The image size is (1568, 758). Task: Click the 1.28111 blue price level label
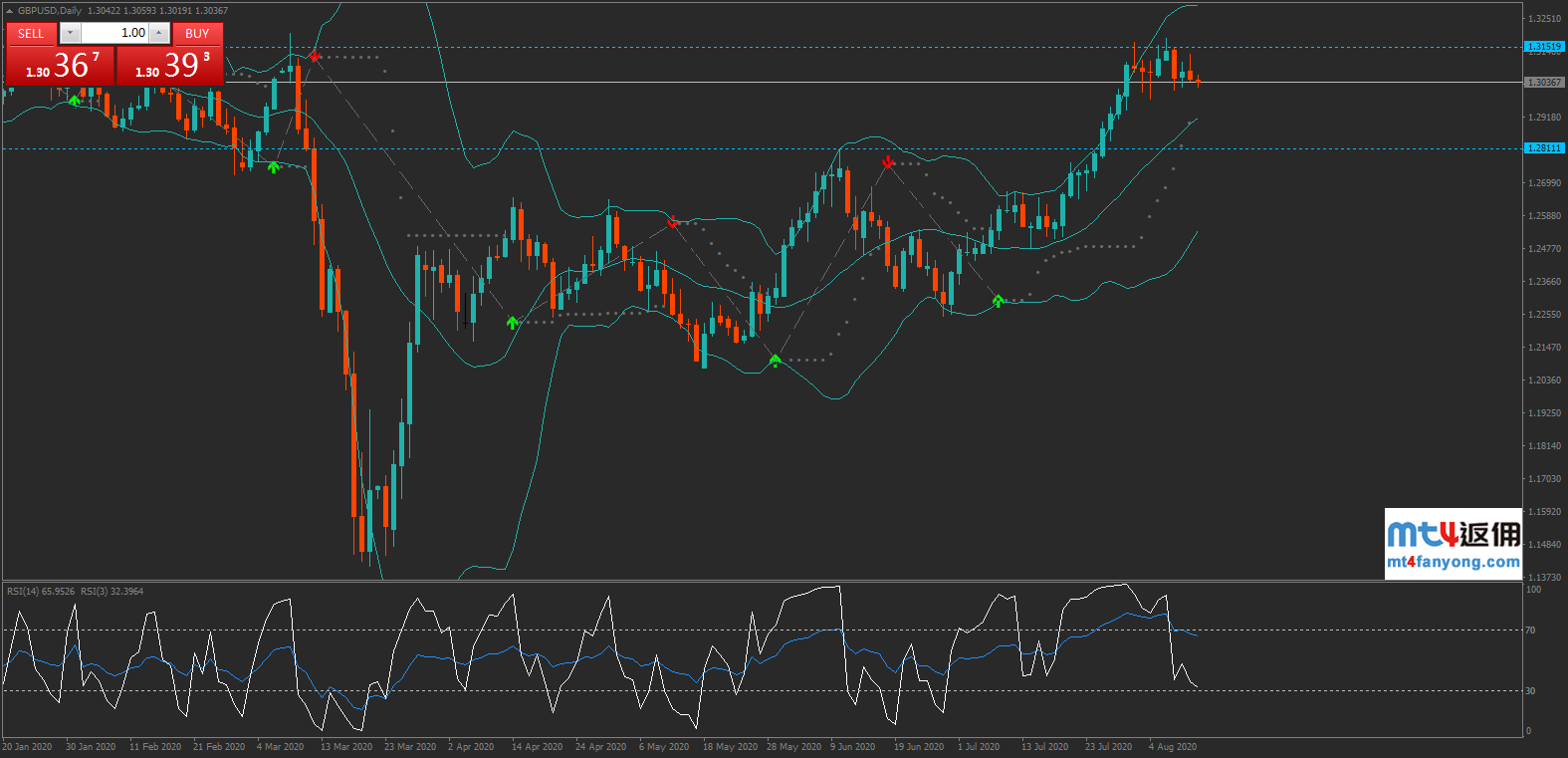tap(1544, 148)
